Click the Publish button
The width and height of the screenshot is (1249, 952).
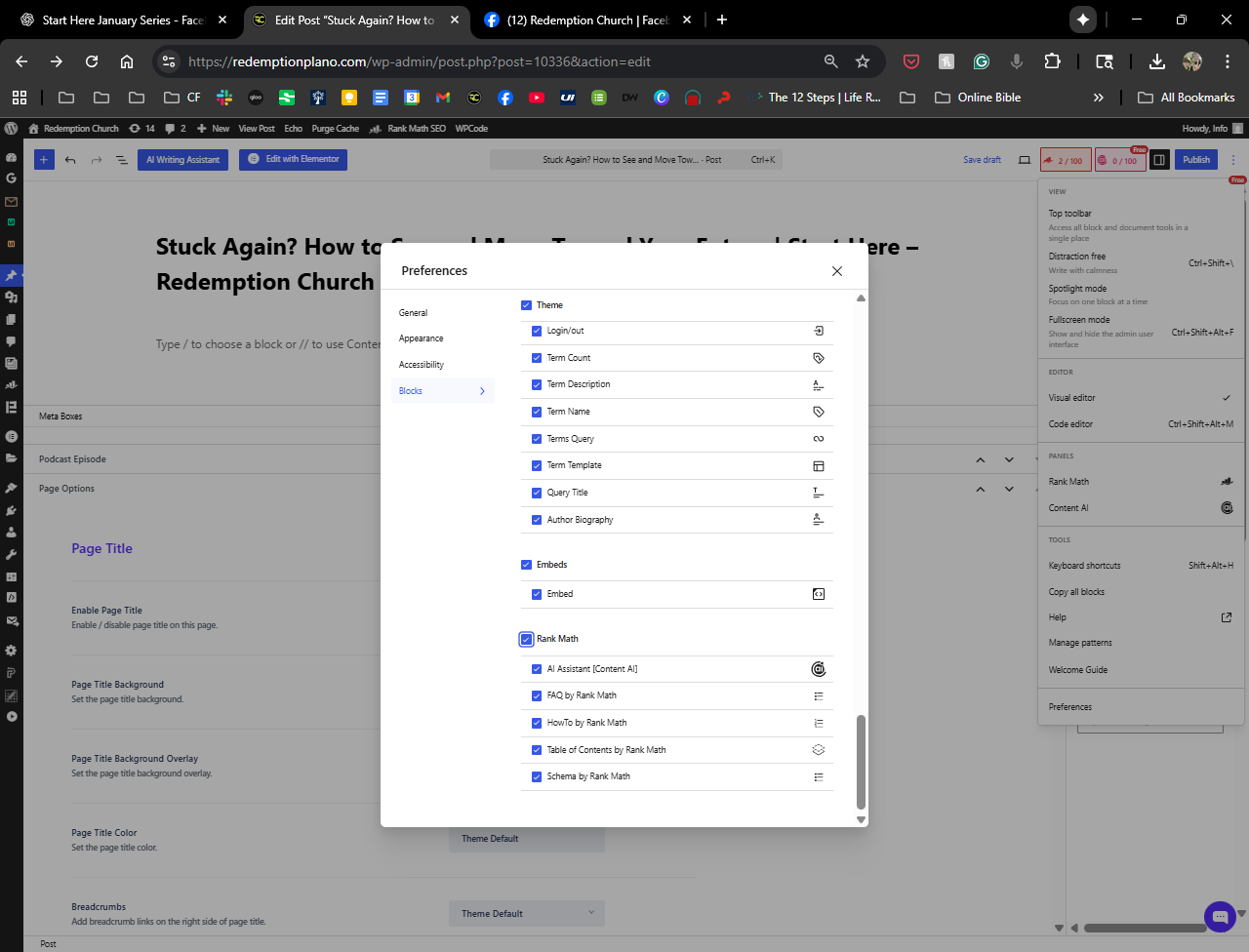(x=1195, y=160)
